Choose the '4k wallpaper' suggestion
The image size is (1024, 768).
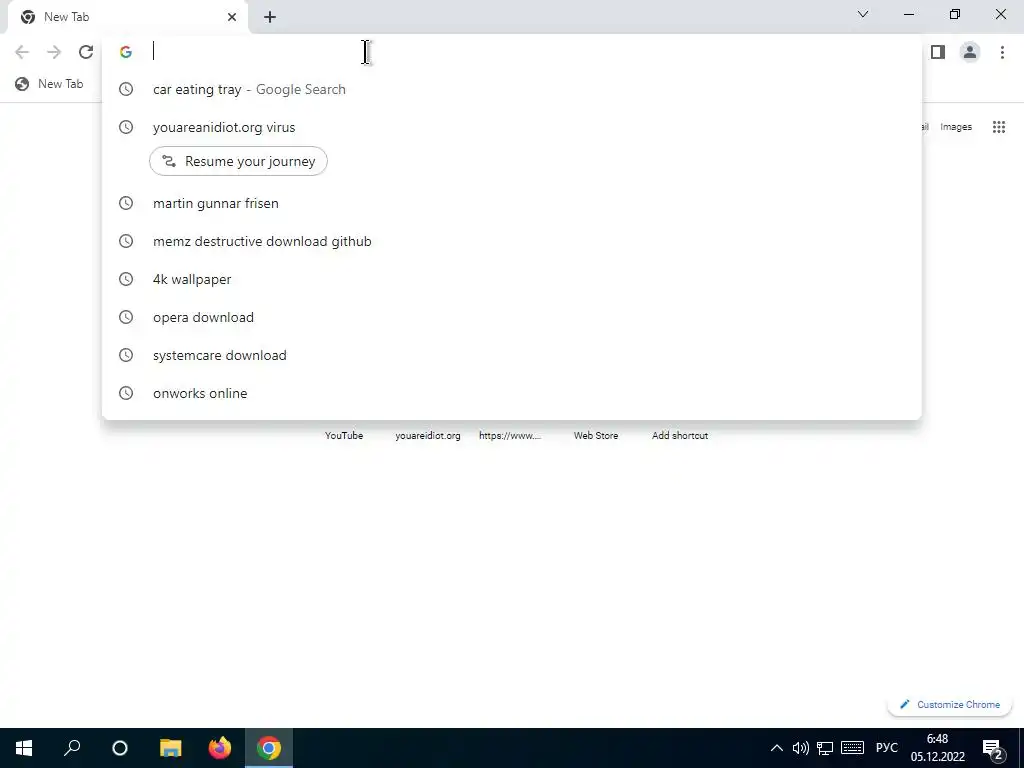point(511,279)
